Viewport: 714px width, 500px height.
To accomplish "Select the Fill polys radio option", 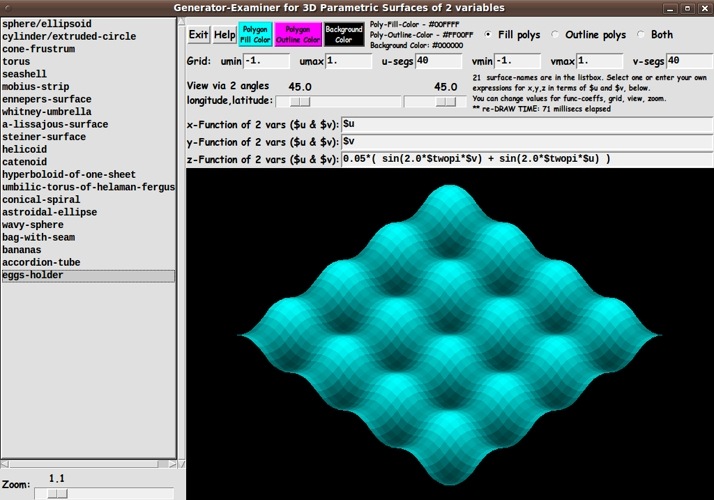I will click(488, 34).
